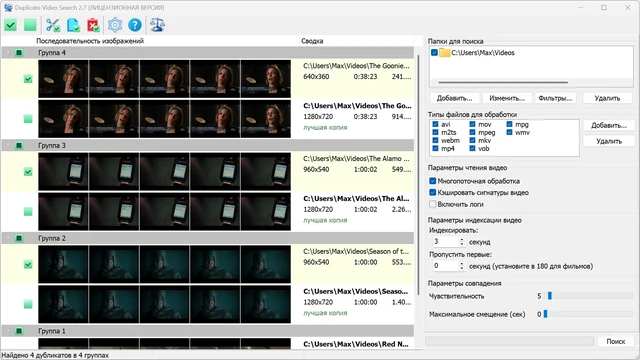Collapse the Группа 1 group

coord(8,331)
